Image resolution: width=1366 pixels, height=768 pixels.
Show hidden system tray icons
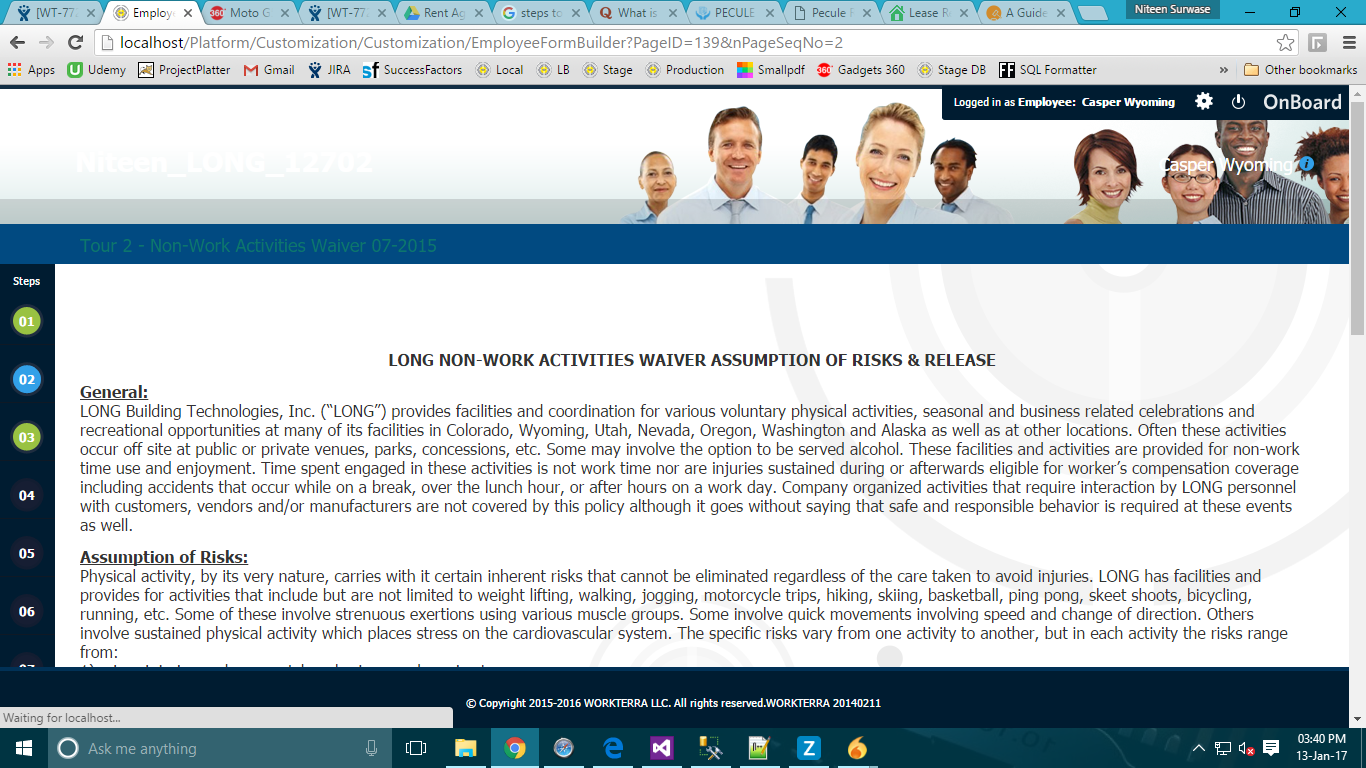(1199, 748)
